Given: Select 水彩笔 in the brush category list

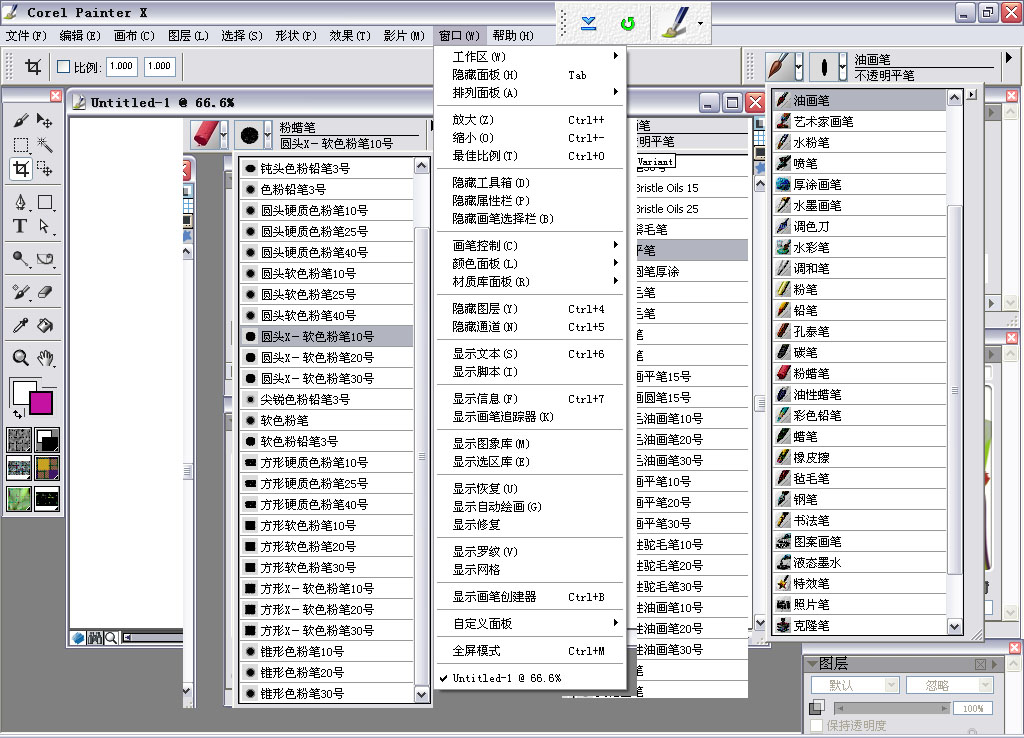Looking at the screenshot, I should click(859, 248).
